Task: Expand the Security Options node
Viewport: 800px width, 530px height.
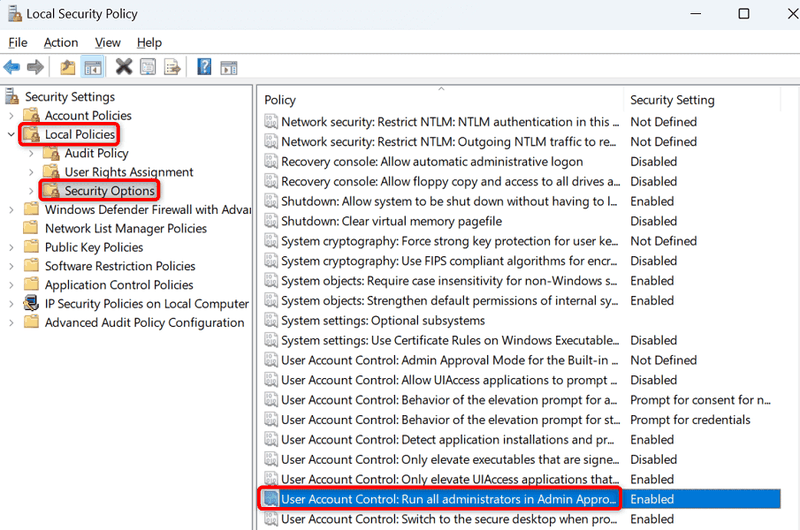Action: [31, 191]
